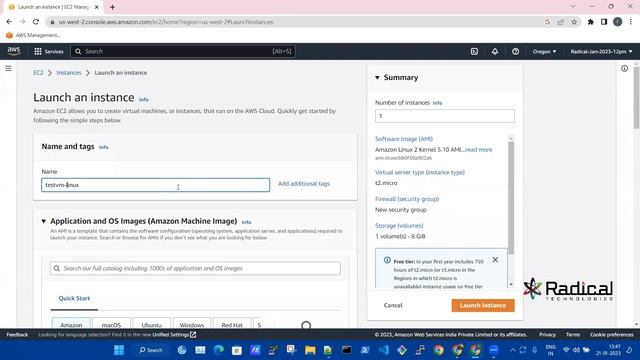Click the AWS console search bar
The height and width of the screenshot is (360, 640).
183,51
